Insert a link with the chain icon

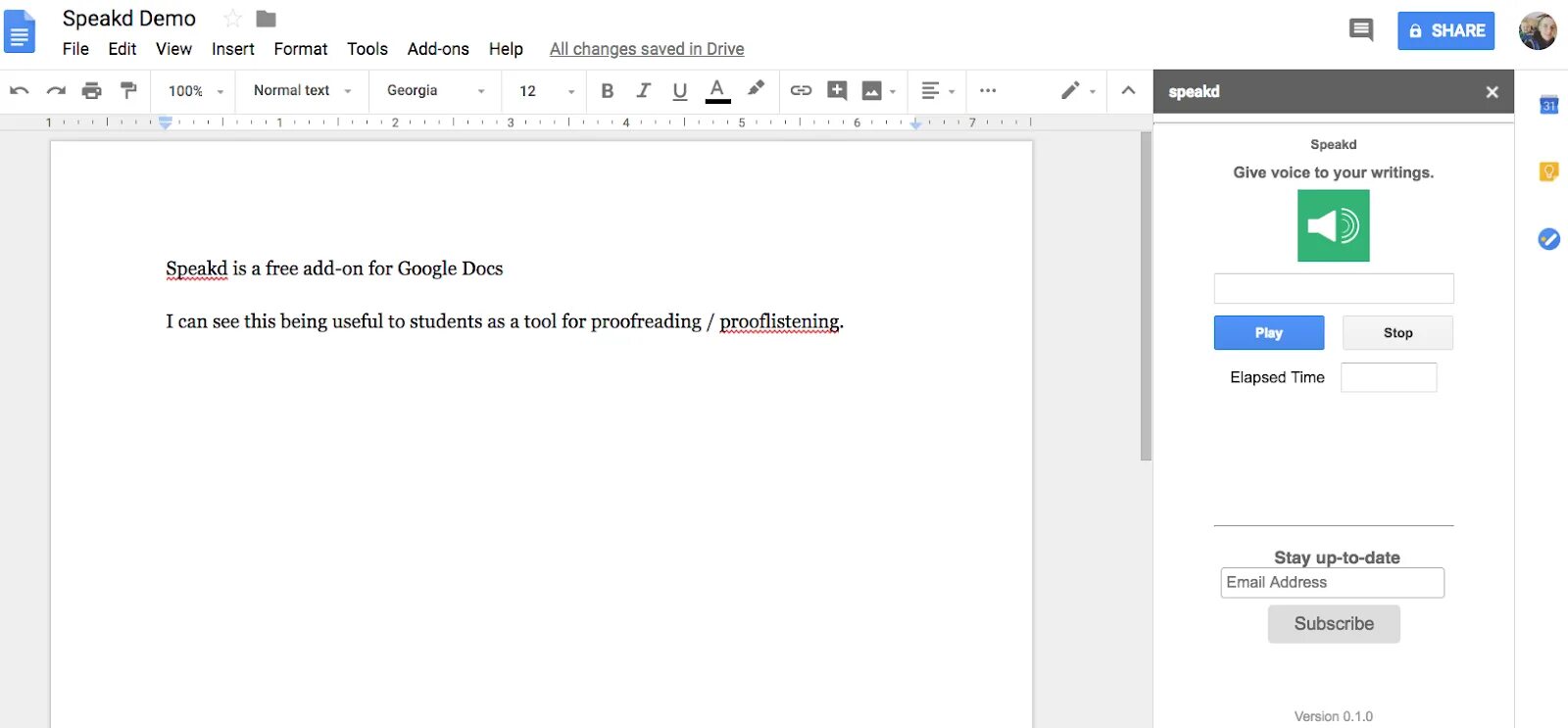(801, 91)
